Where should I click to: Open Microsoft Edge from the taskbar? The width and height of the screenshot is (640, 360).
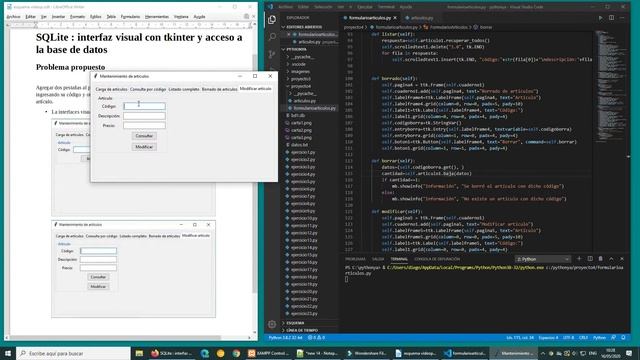(205, 353)
